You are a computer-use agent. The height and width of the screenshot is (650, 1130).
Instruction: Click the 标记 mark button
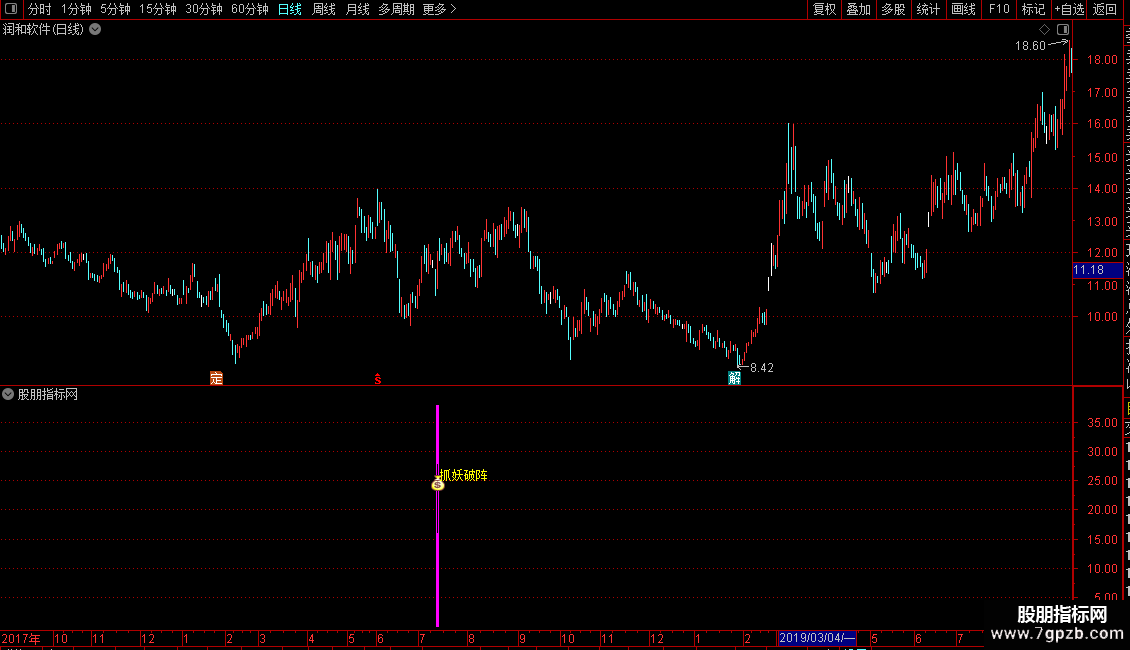point(1033,9)
